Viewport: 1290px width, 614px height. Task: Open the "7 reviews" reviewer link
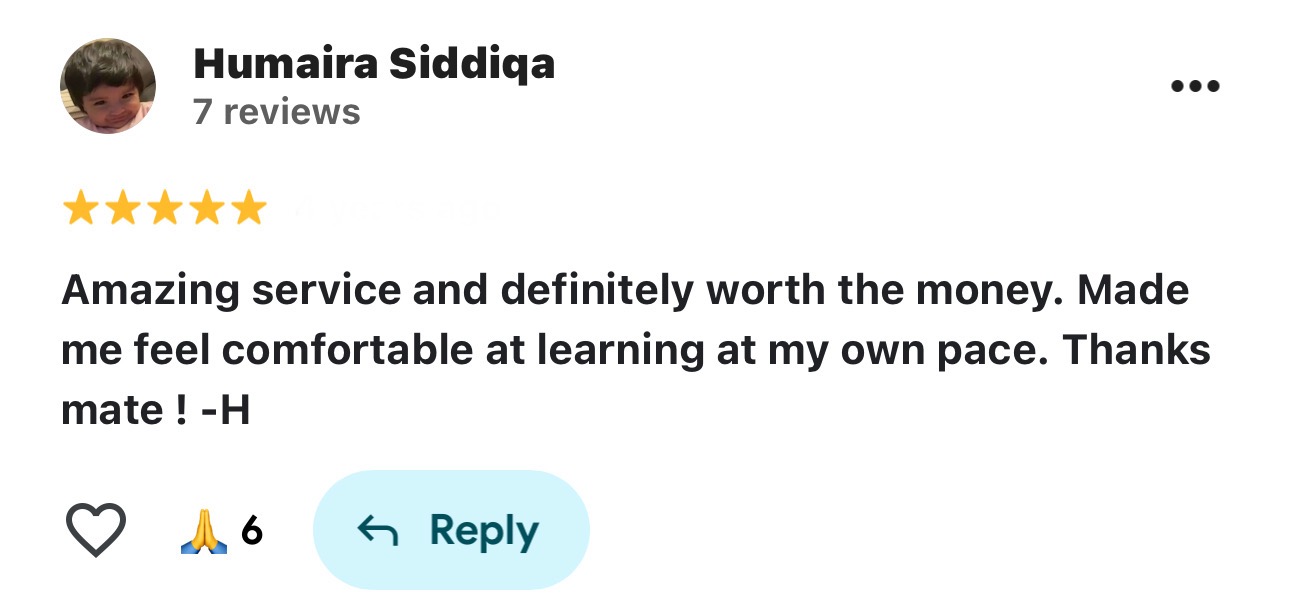(276, 112)
